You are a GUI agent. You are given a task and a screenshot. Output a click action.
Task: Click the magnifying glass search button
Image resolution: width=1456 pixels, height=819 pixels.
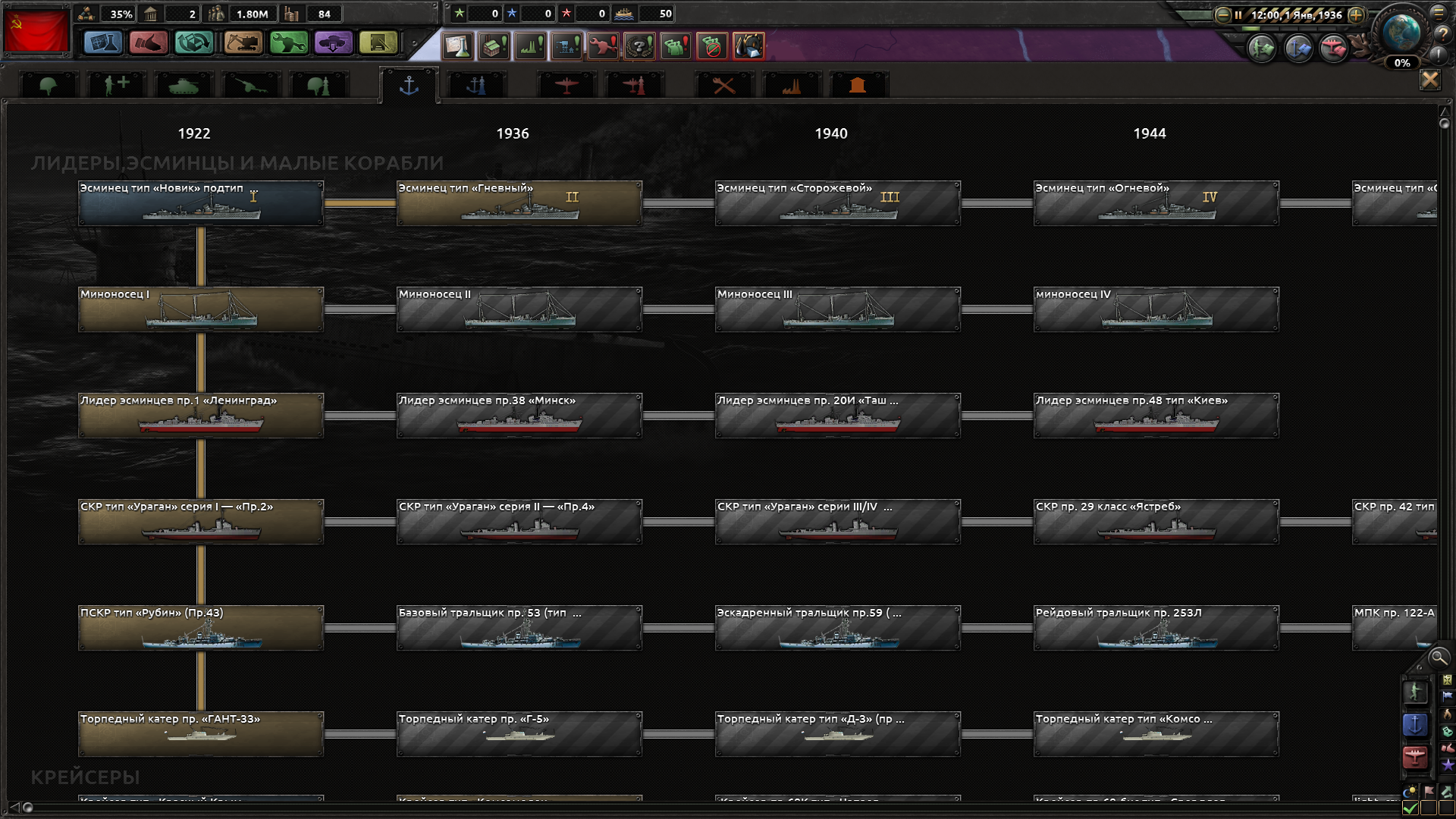(1439, 657)
